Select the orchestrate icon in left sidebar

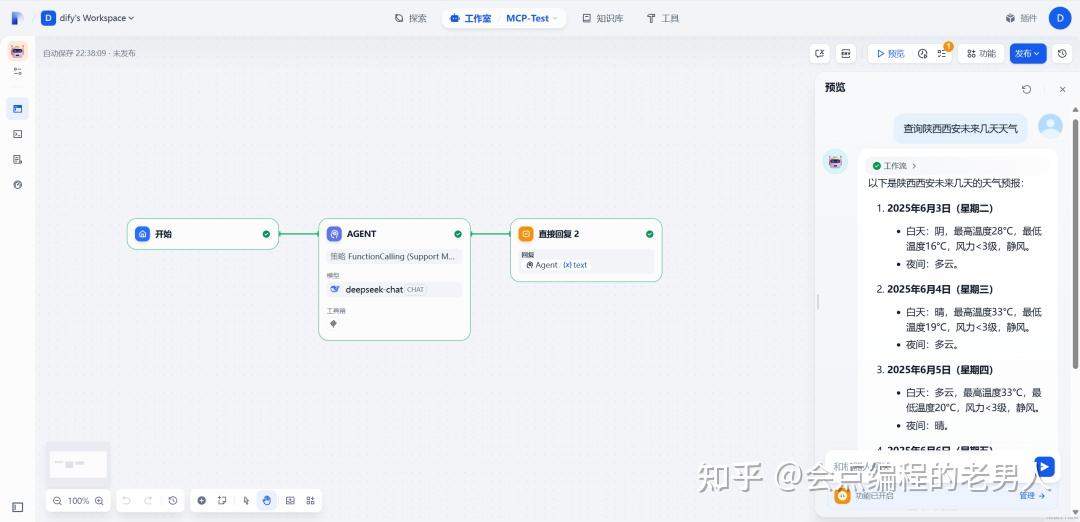pos(18,109)
